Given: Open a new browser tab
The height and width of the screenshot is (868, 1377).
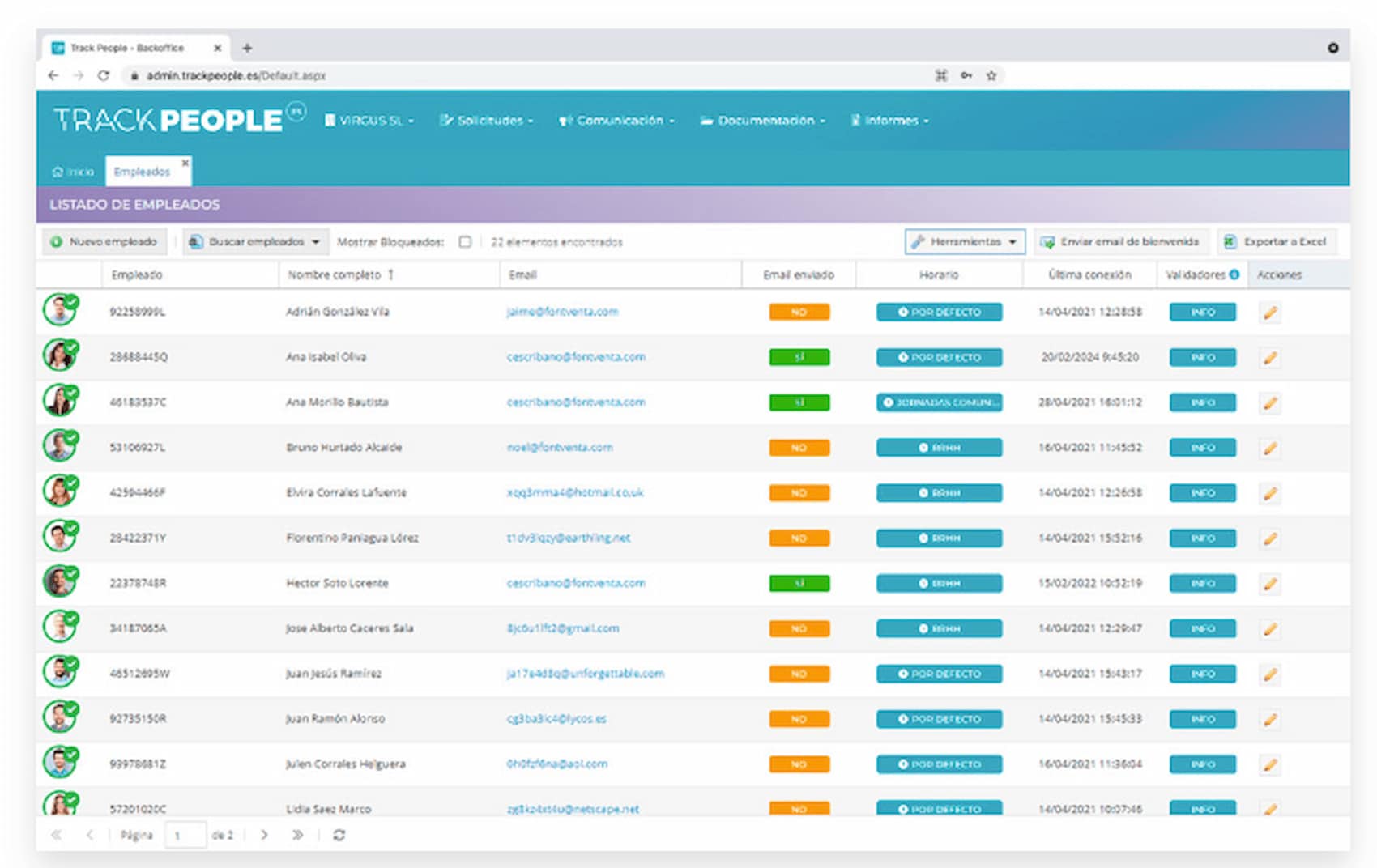Looking at the screenshot, I should 247,48.
